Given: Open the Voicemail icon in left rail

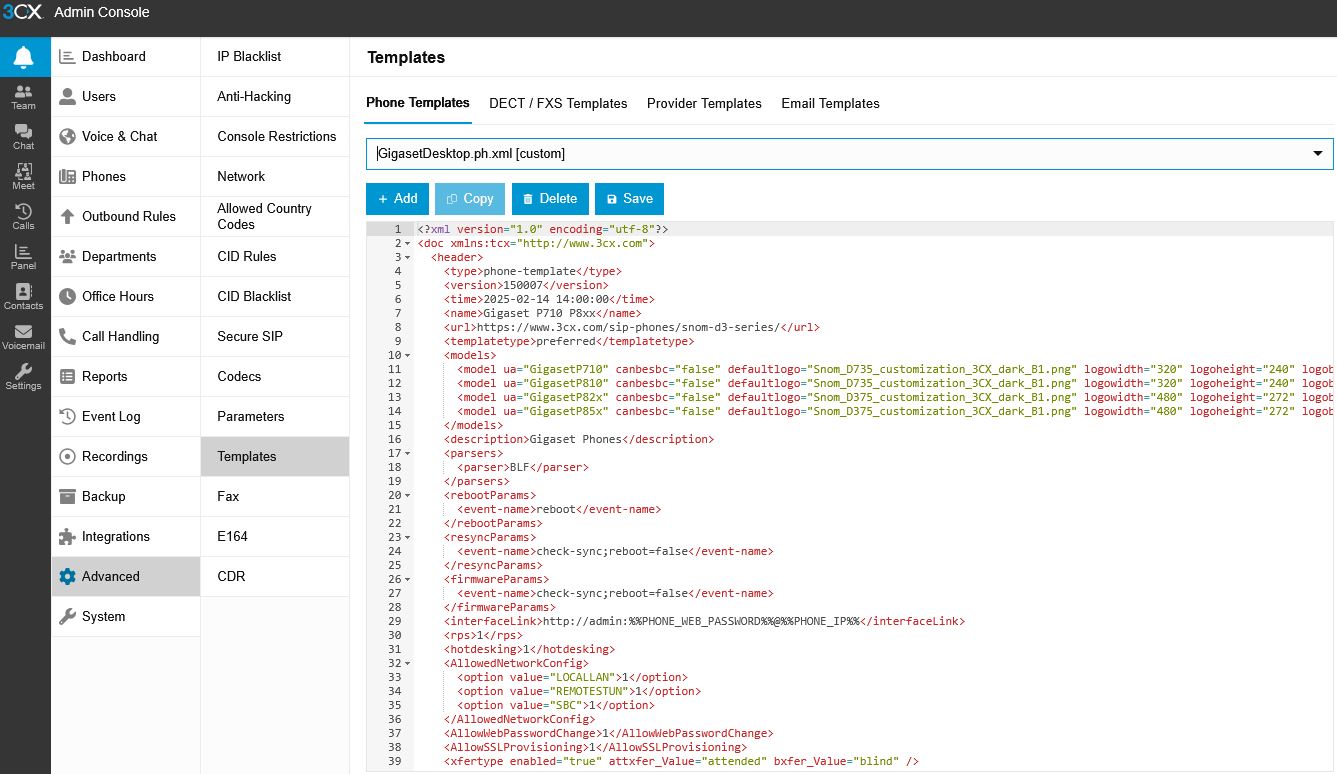Looking at the screenshot, I should pyautogui.click(x=24, y=337).
